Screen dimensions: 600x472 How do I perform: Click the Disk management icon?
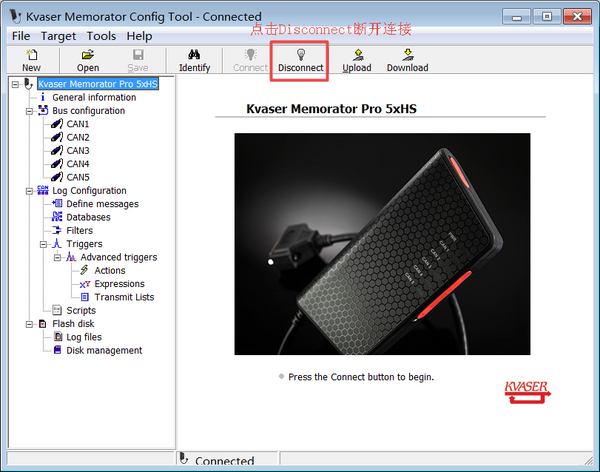[x=57, y=350]
